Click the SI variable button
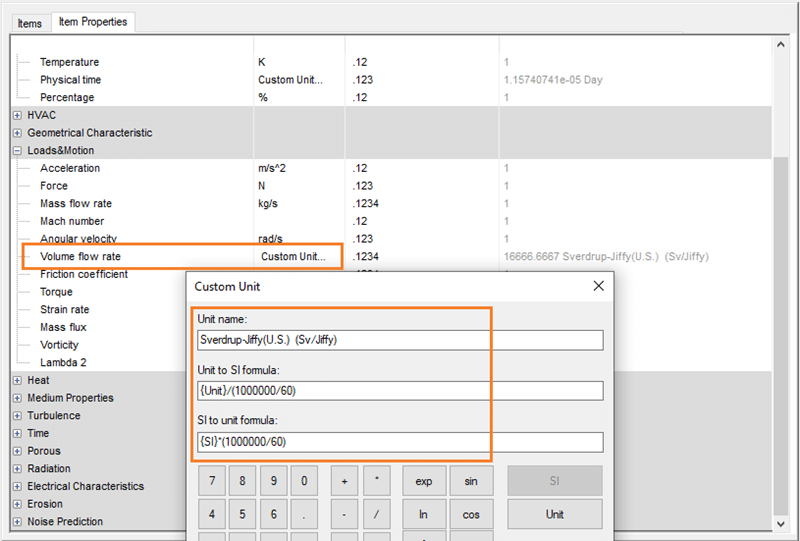800x541 pixels. [555, 481]
